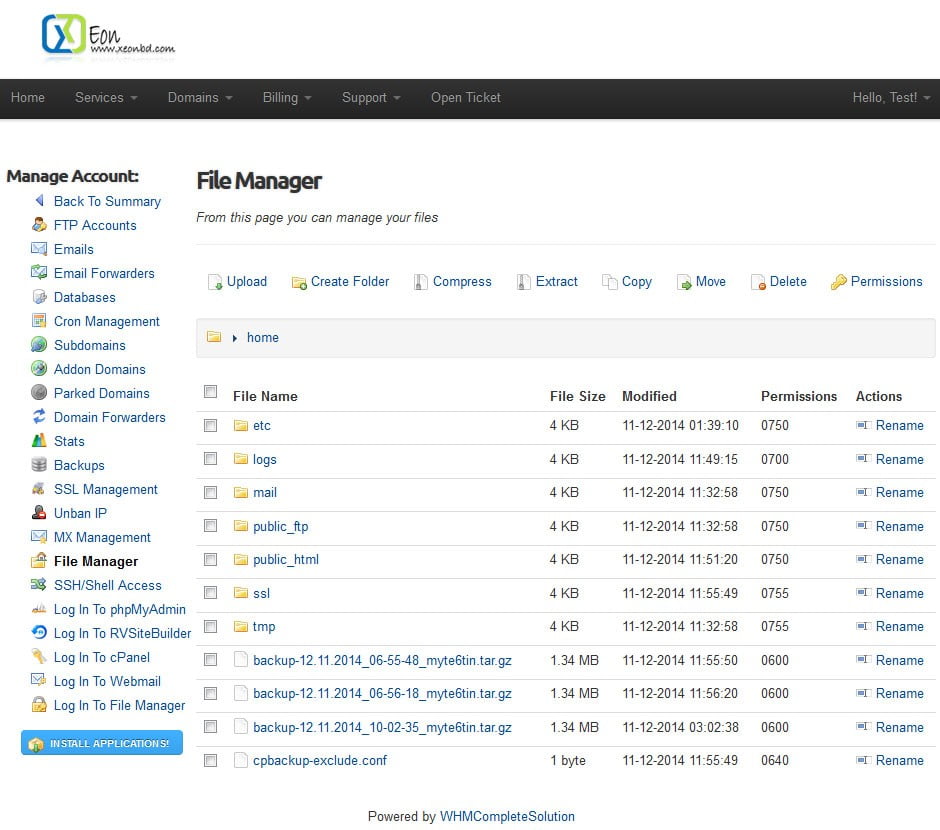Click the Move files icon

(x=684, y=281)
